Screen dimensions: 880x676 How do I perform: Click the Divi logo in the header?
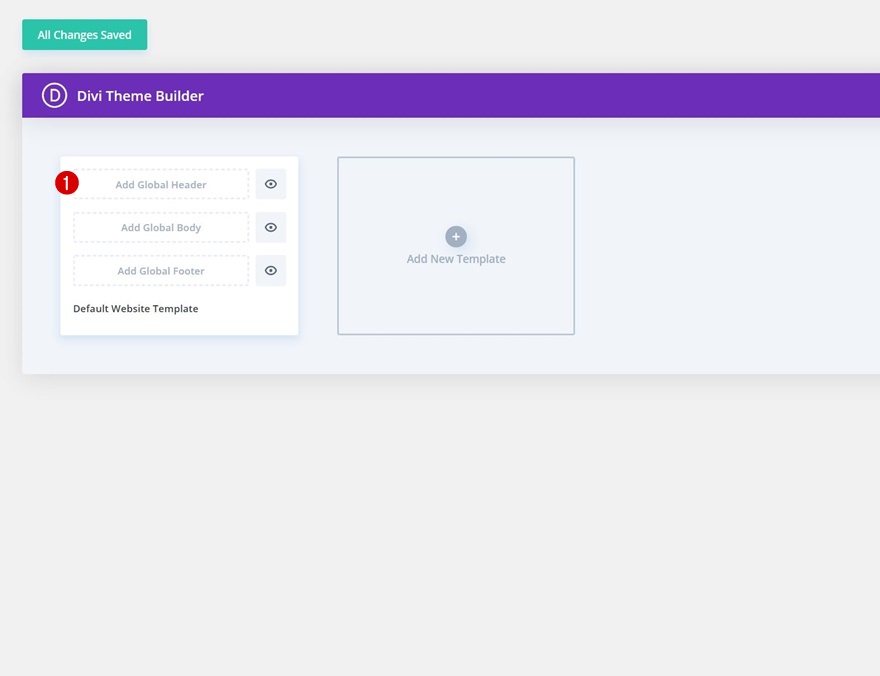[x=54, y=95]
